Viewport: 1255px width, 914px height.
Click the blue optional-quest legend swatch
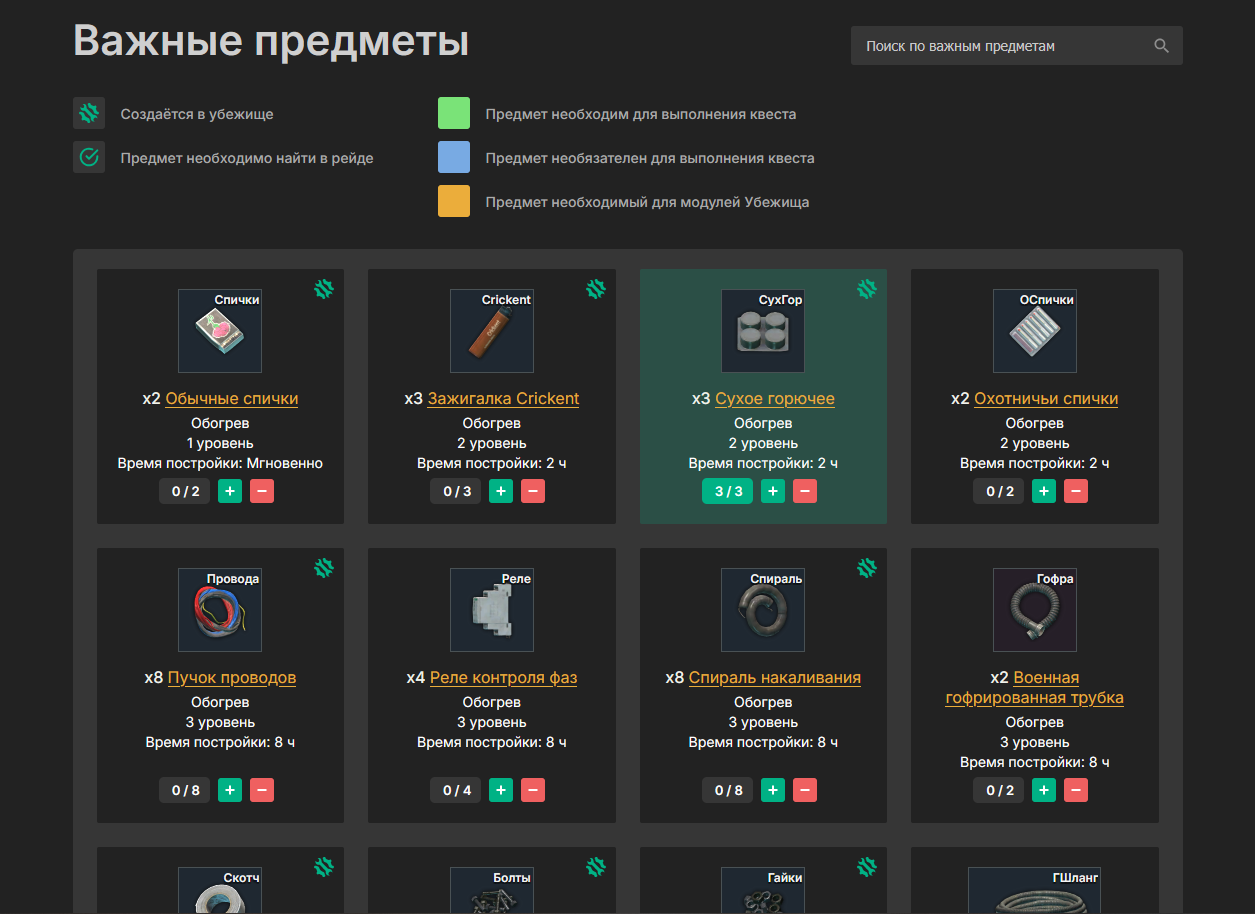[454, 157]
